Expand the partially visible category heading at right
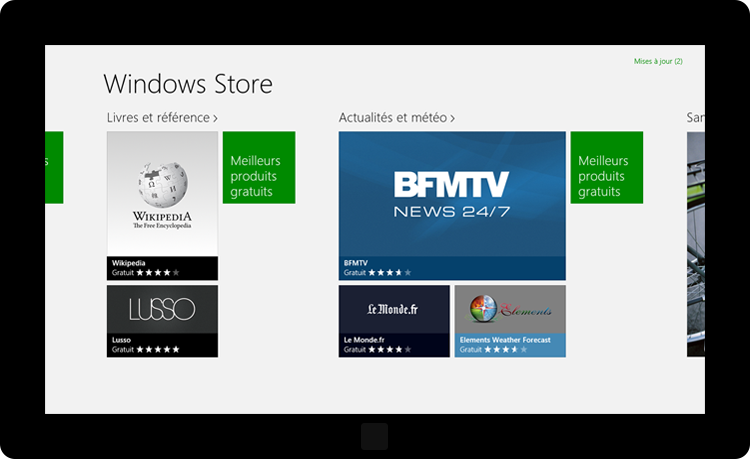This screenshot has height=459, width=750. 695,118
